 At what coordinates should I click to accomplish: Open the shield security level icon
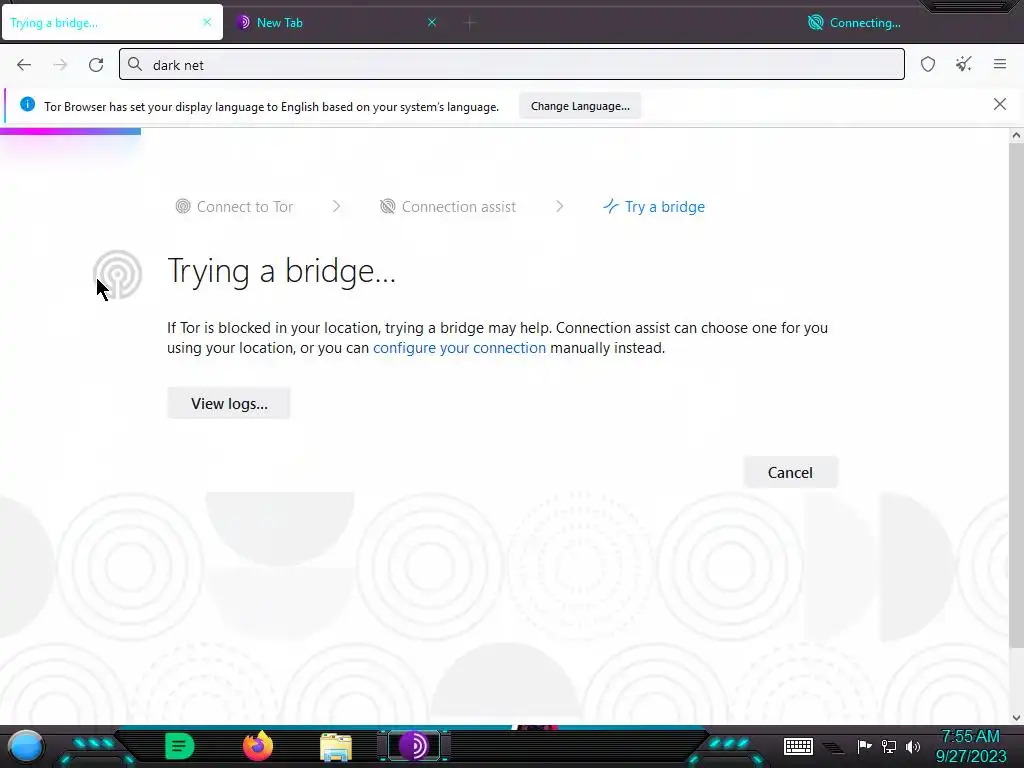point(928,64)
